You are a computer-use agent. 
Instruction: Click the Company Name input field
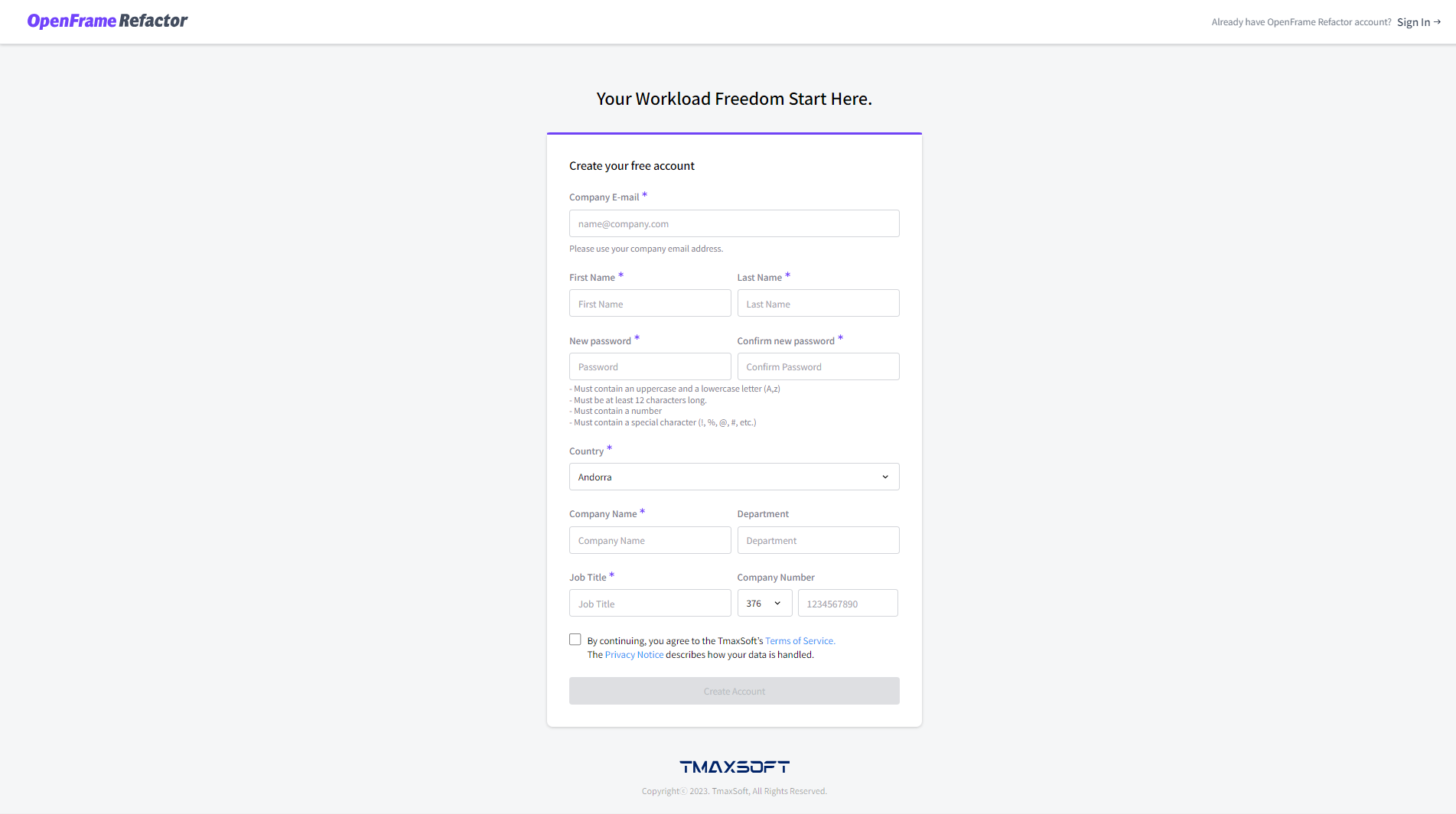pos(650,540)
